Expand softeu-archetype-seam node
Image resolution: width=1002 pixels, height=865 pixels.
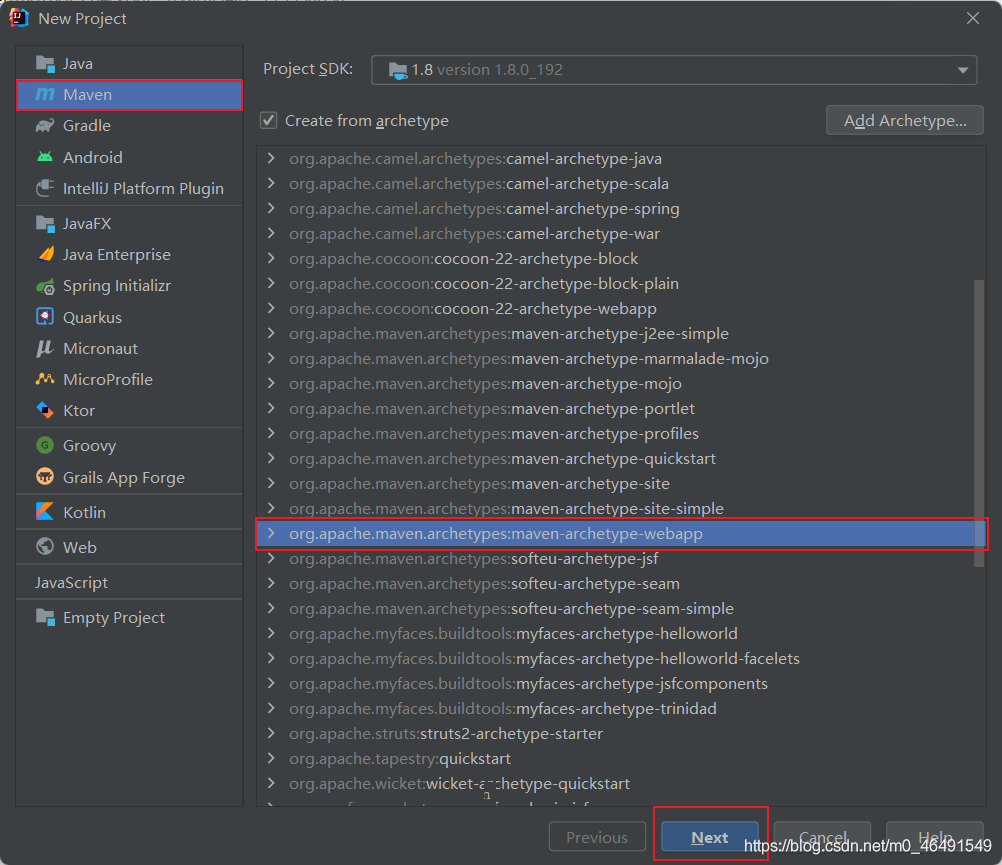(x=272, y=583)
